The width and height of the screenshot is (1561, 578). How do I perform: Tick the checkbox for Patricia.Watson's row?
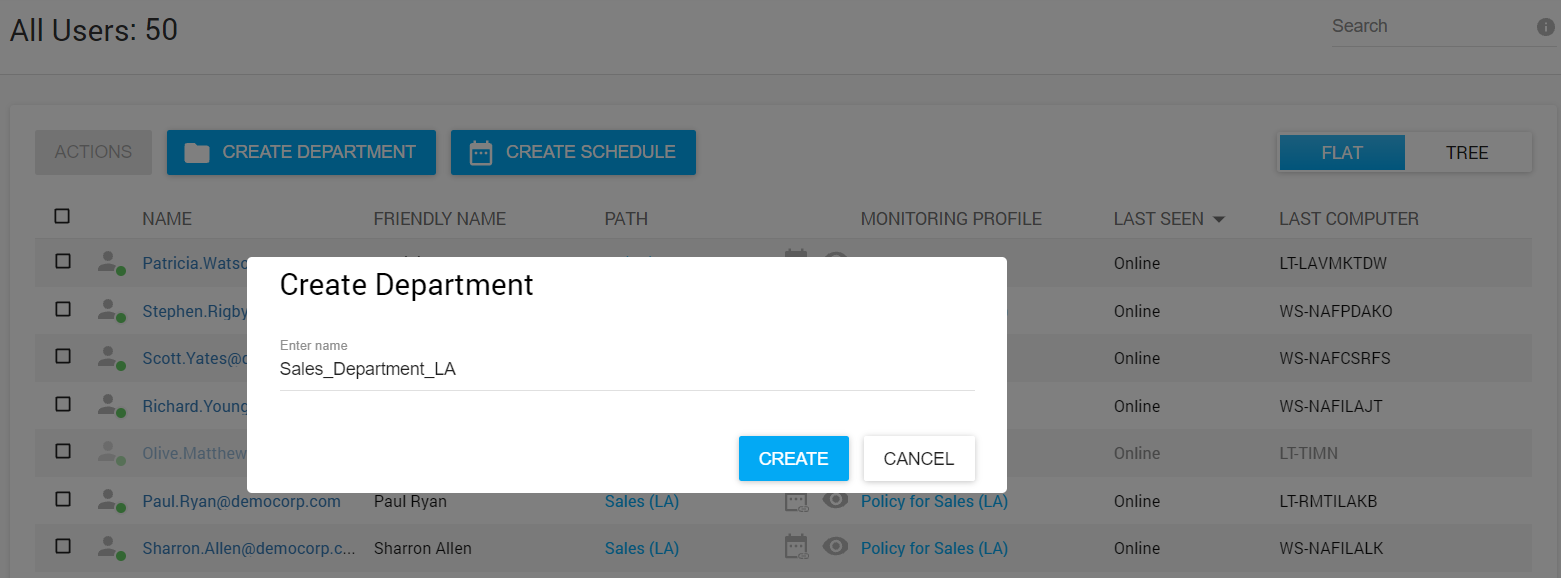click(63, 262)
